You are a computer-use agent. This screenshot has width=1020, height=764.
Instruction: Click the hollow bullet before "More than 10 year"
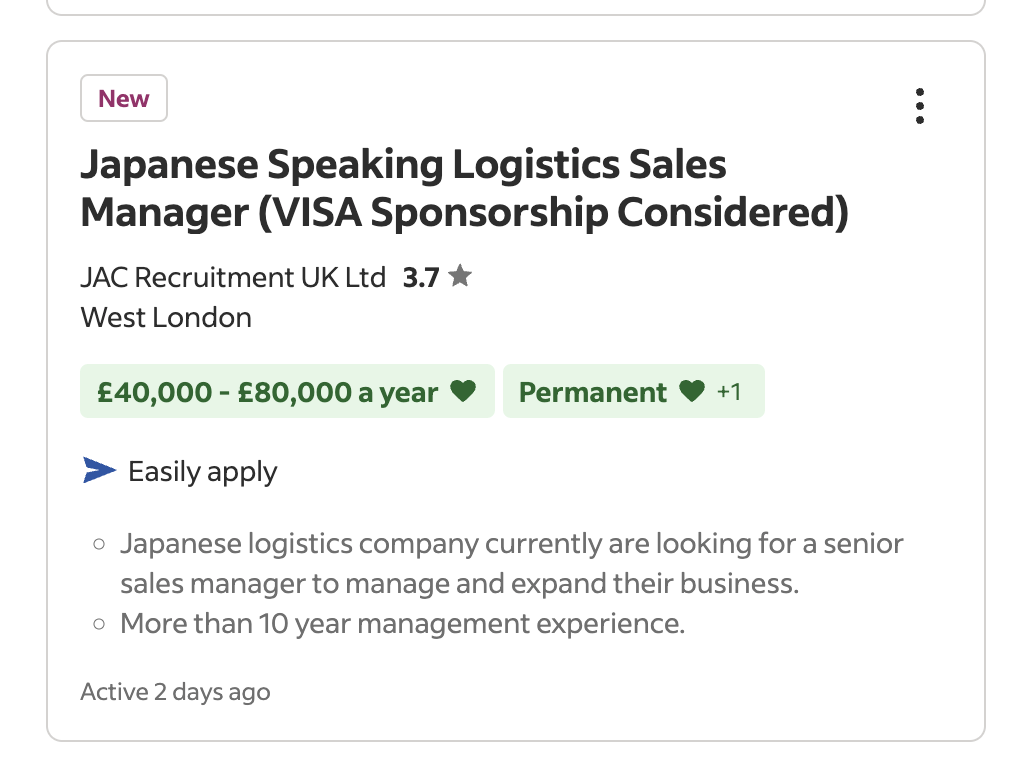(99, 624)
